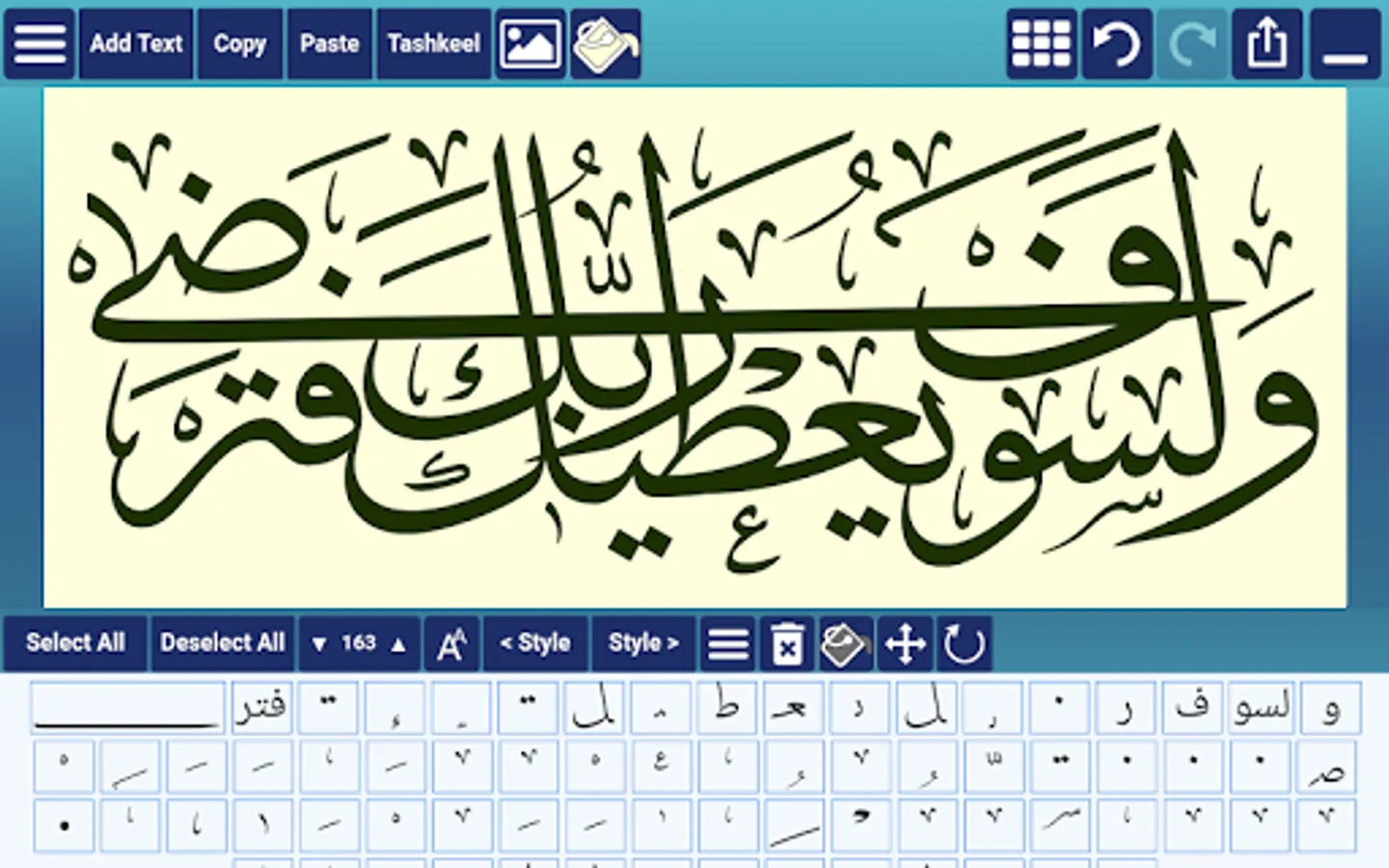
Task: Open the font size A icon
Action: coord(451,643)
